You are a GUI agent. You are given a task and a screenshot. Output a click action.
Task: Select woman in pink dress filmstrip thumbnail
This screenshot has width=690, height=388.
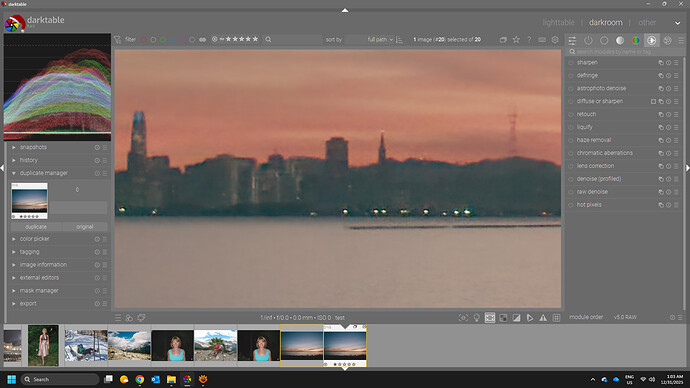pos(43,346)
